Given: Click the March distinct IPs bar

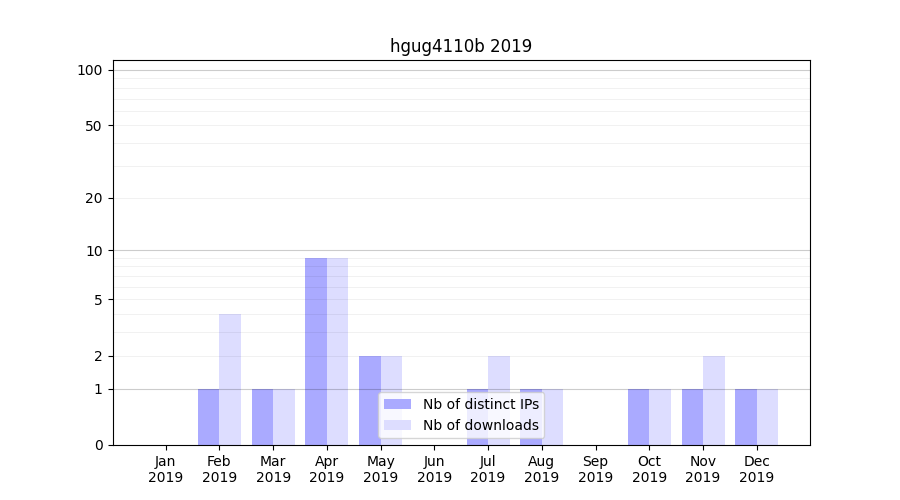Looking at the screenshot, I should (262, 417).
